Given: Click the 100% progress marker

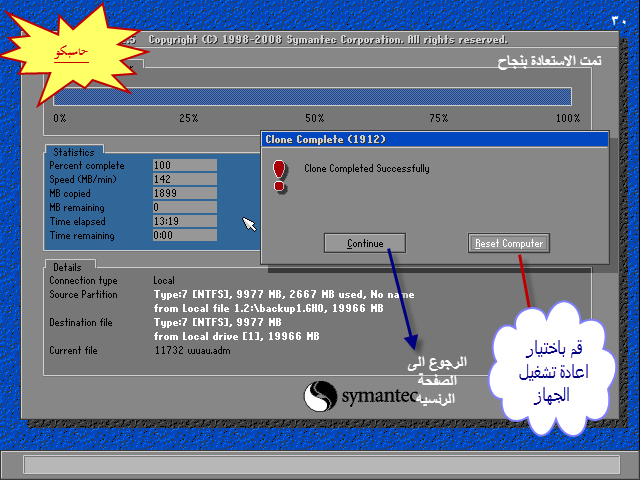Looking at the screenshot, I should [568, 118].
